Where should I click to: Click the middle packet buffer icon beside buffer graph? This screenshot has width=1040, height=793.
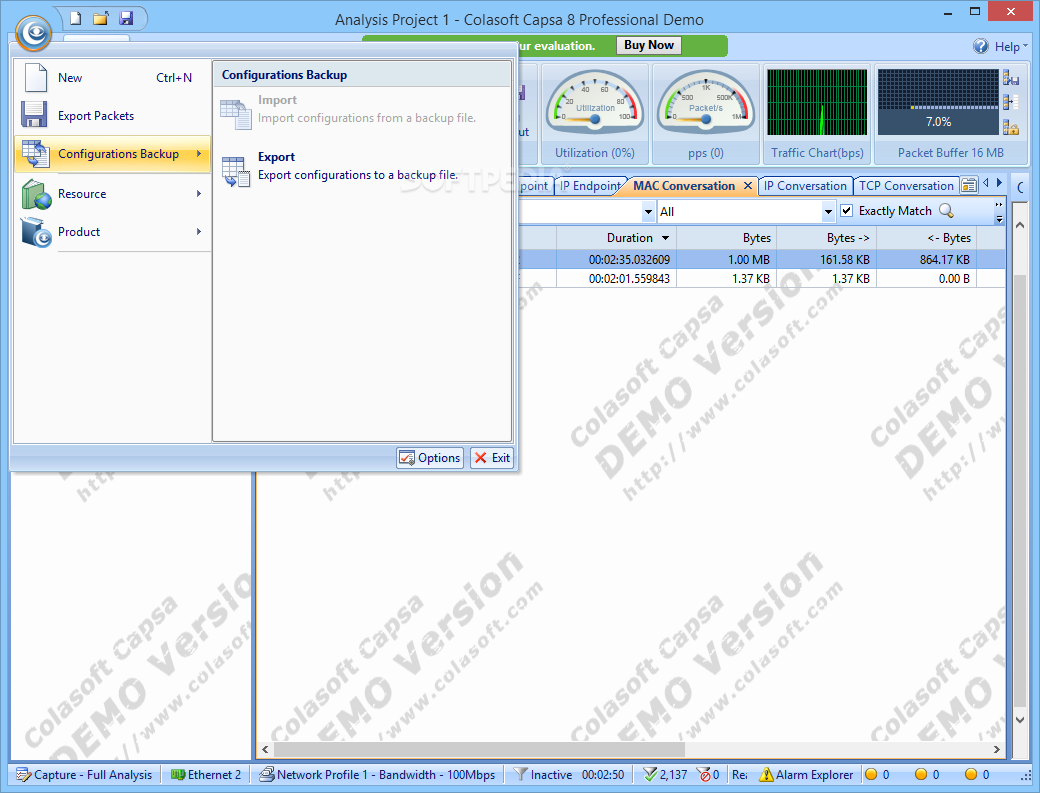click(1011, 102)
